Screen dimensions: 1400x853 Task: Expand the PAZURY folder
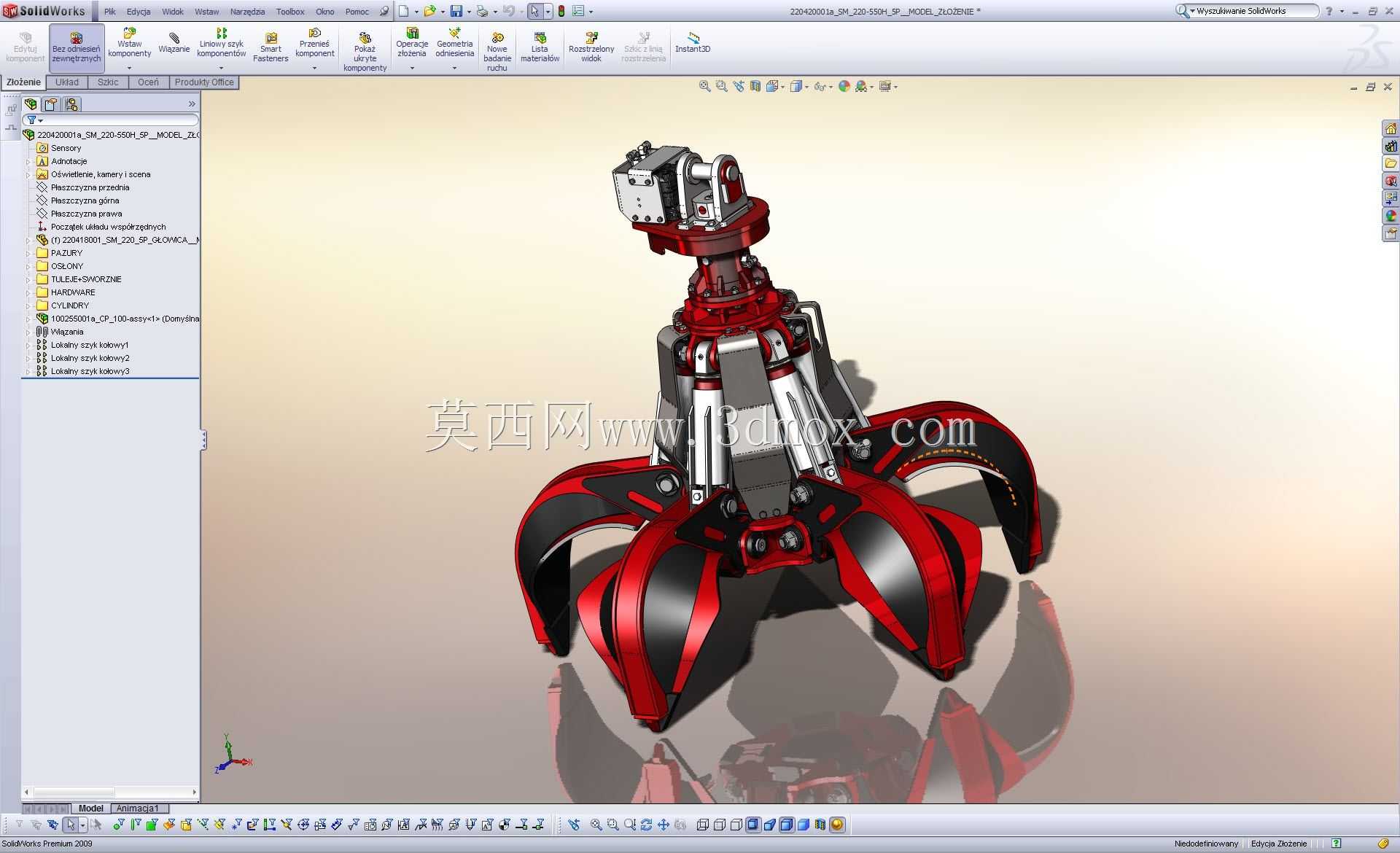[28, 253]
